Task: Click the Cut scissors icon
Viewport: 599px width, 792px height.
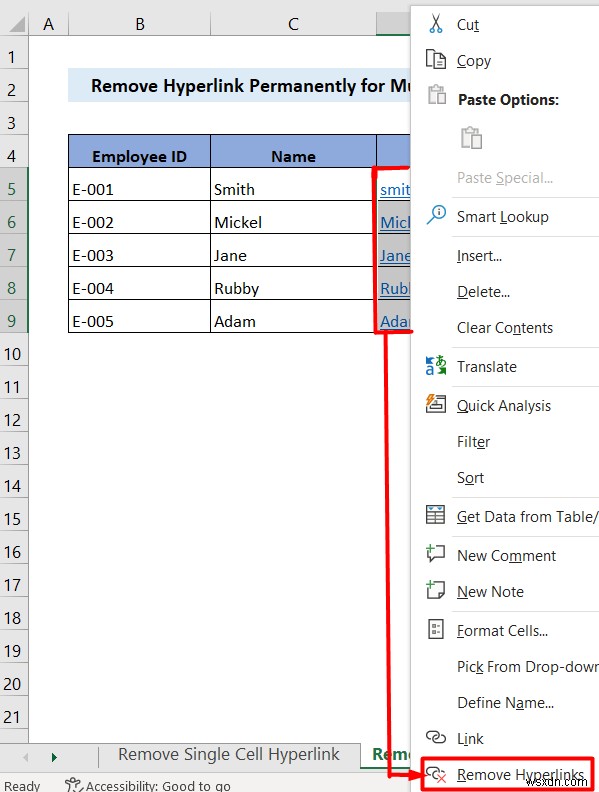Action: [x=435, y=24]
